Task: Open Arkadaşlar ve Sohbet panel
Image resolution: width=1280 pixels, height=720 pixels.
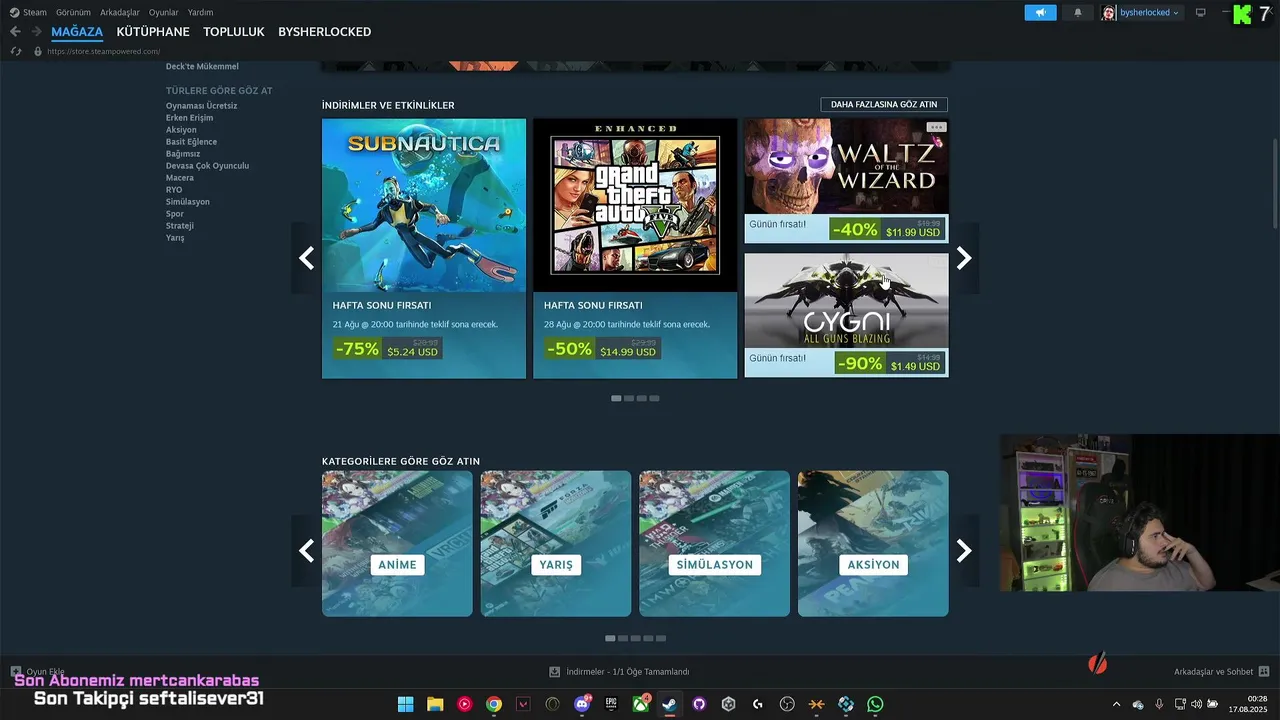Action: tap(1221, 672)
